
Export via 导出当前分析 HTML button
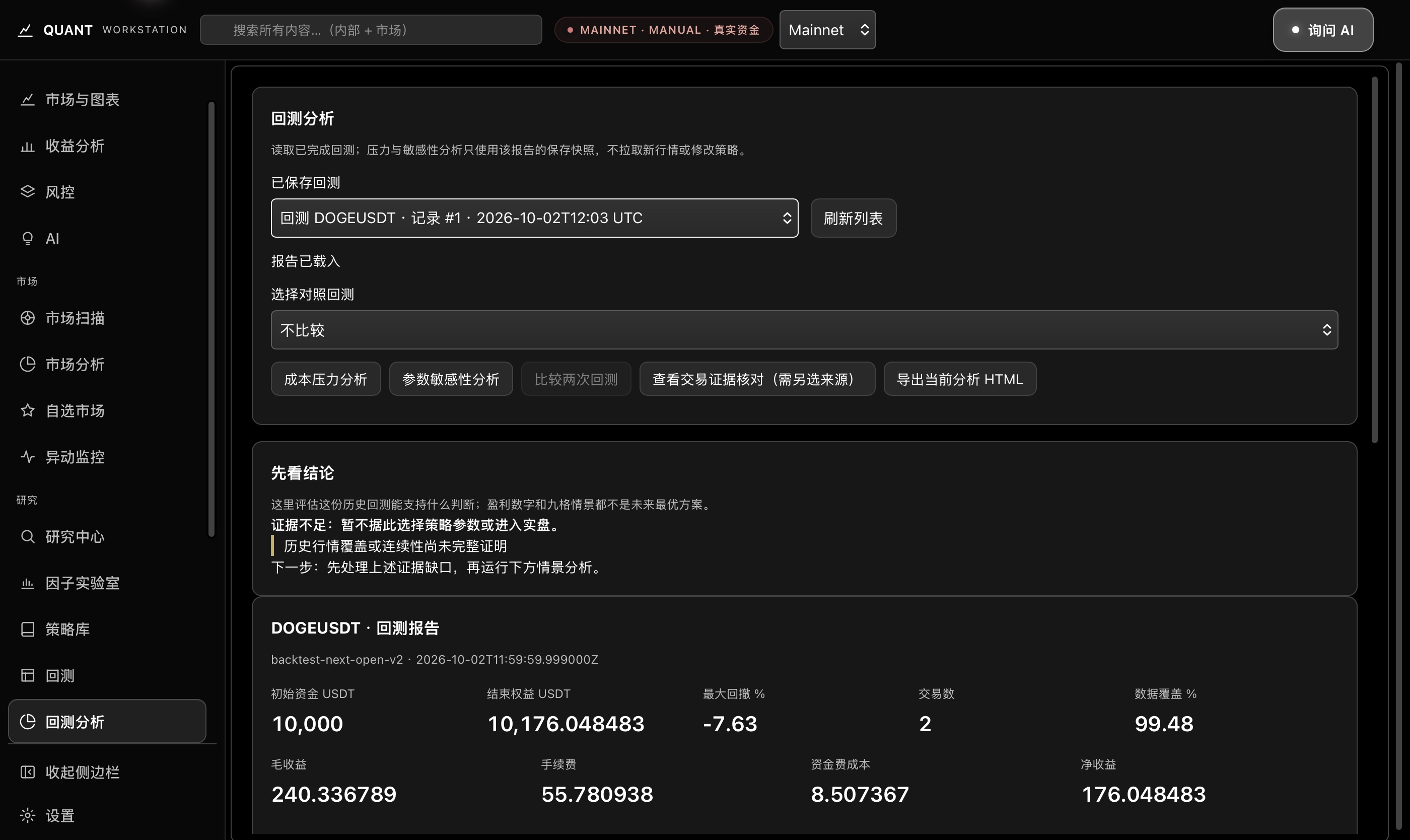pos(960,379)
